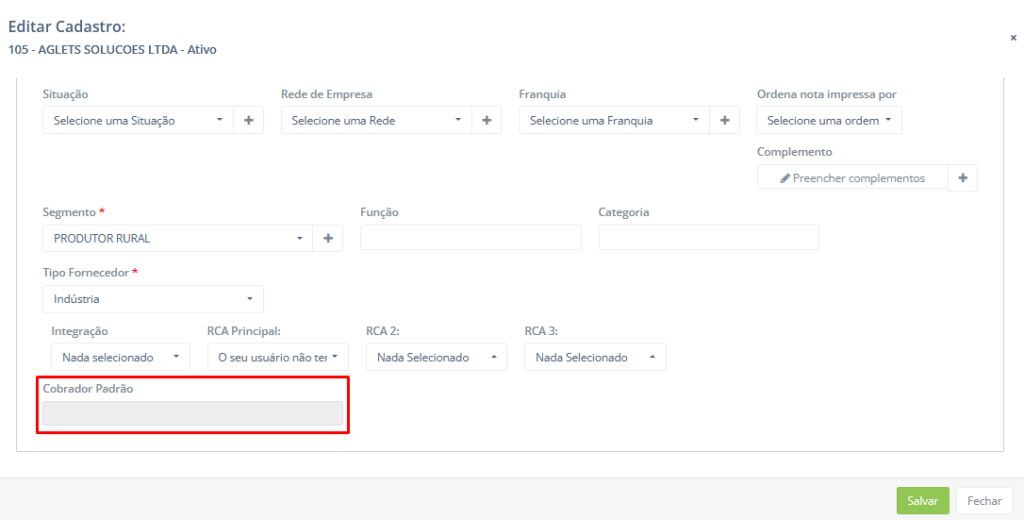Add new Situação with plus icon
Image resolution: width=1024 pixels, height=520 pixels.
click(249, 120)
